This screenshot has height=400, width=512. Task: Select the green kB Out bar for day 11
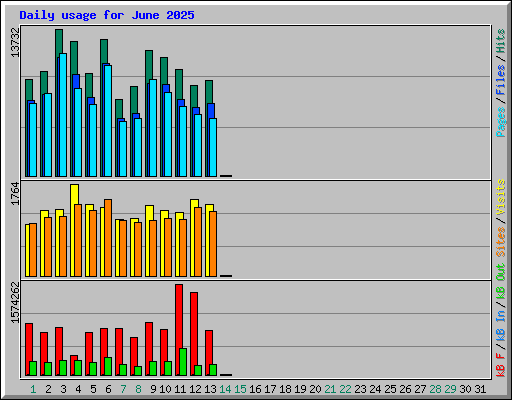183,362
